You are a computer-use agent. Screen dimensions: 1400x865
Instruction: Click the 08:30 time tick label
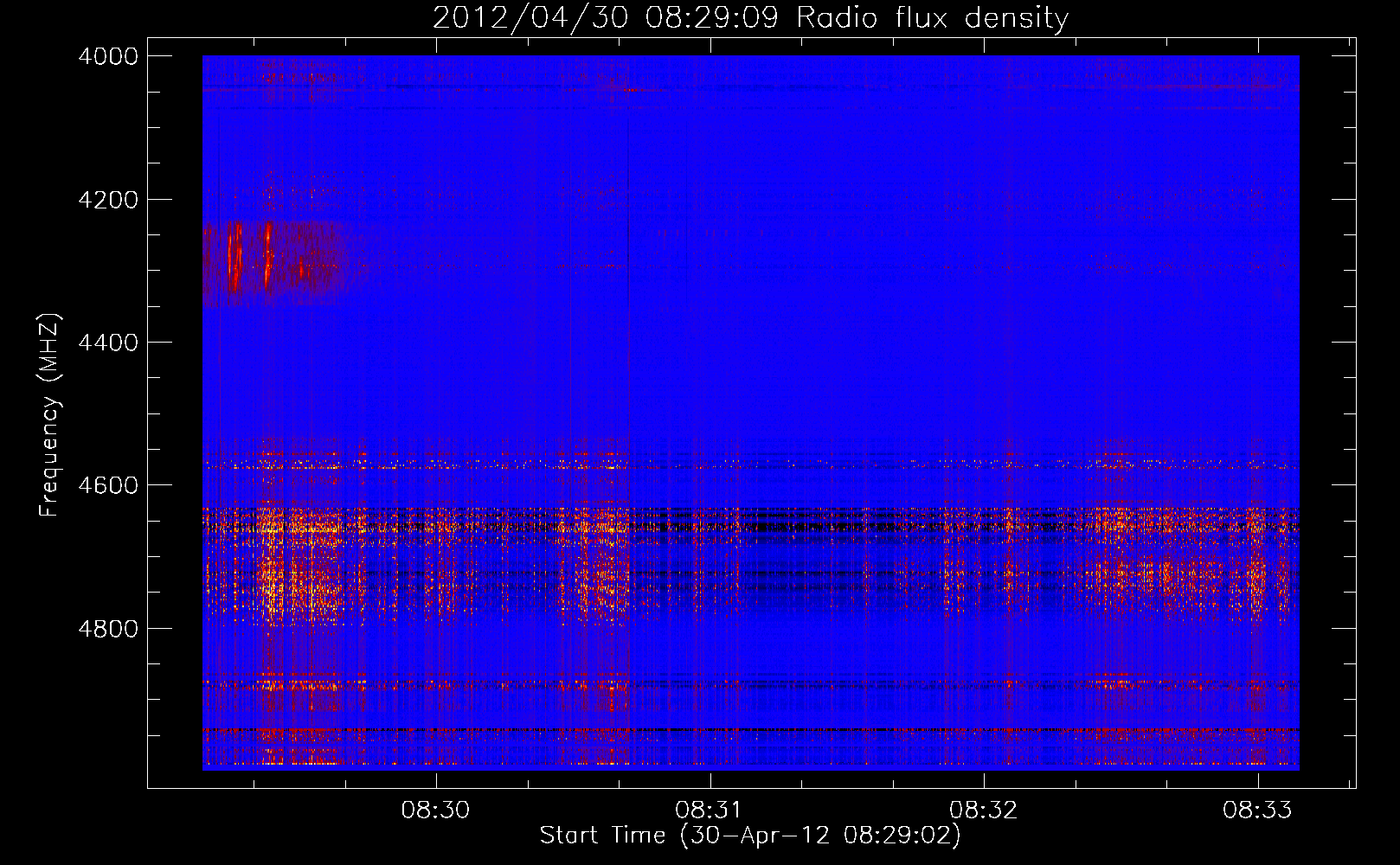[436, 810]
